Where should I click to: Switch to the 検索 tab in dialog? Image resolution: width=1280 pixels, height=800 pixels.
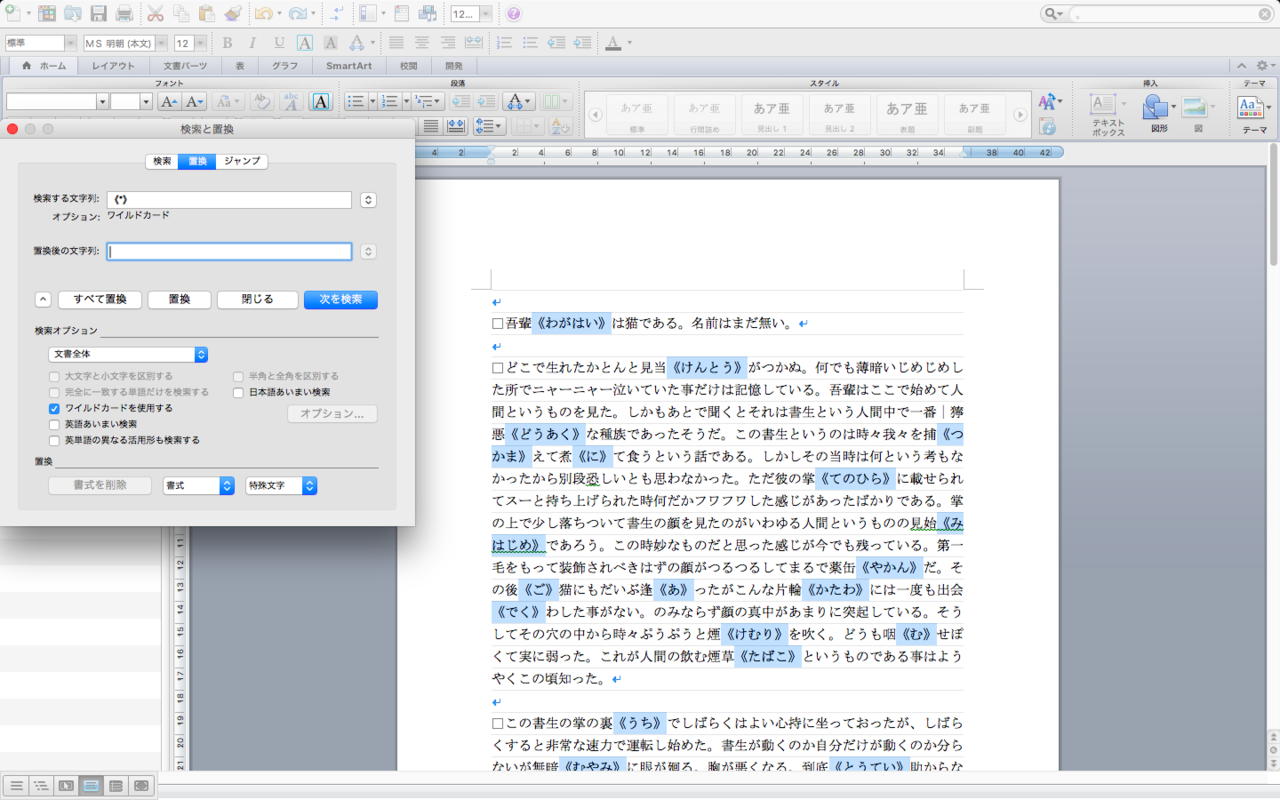pyautogui.click(x=161, y=161)
